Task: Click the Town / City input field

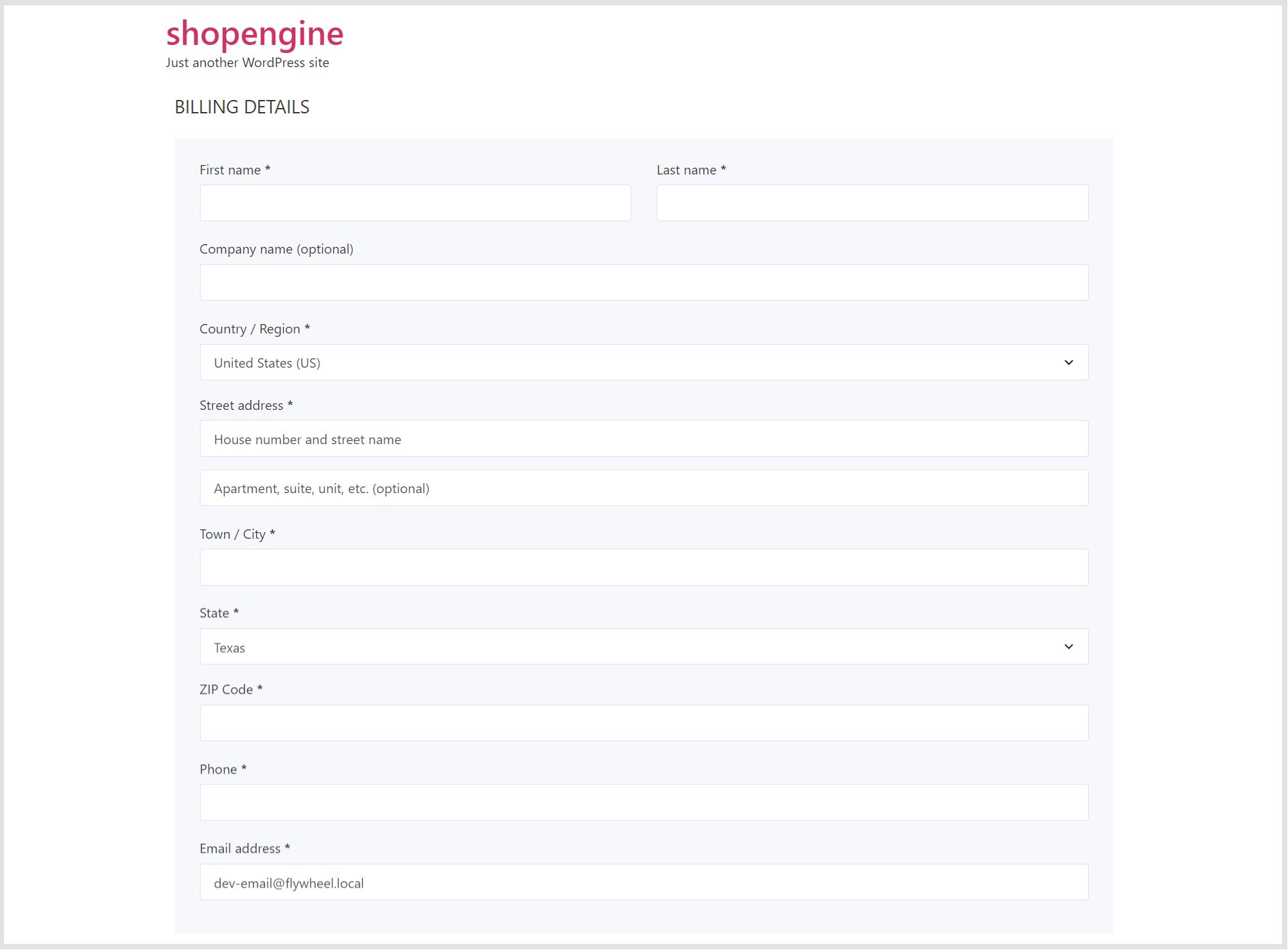Action: 643,568
